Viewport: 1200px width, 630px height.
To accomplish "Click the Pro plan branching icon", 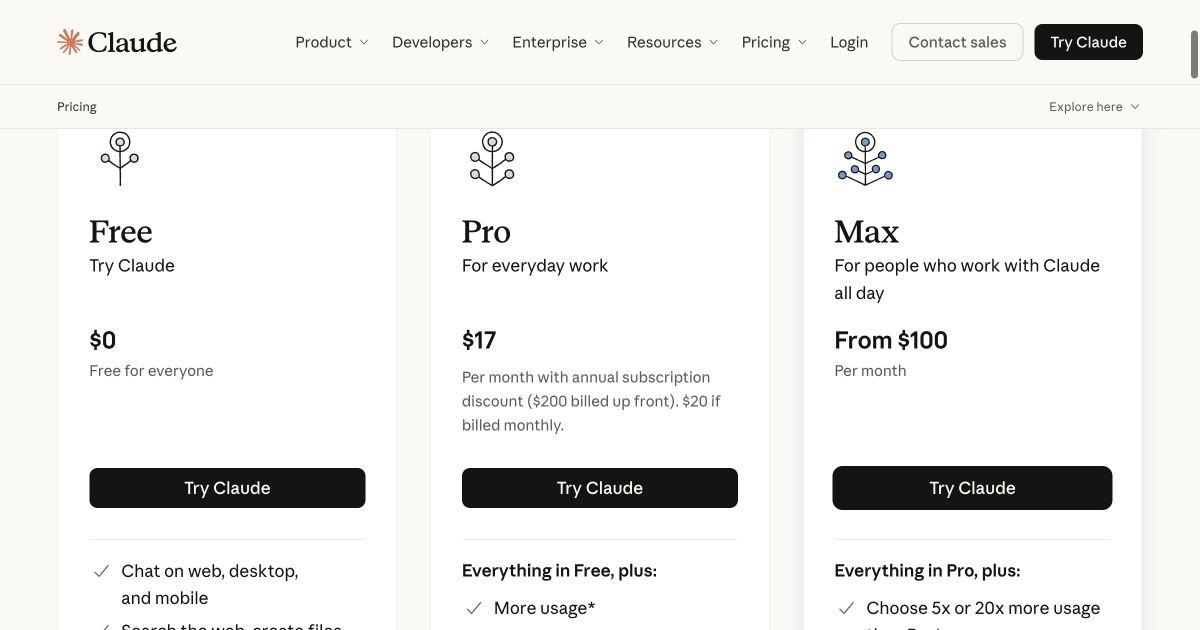I will 492,158.
